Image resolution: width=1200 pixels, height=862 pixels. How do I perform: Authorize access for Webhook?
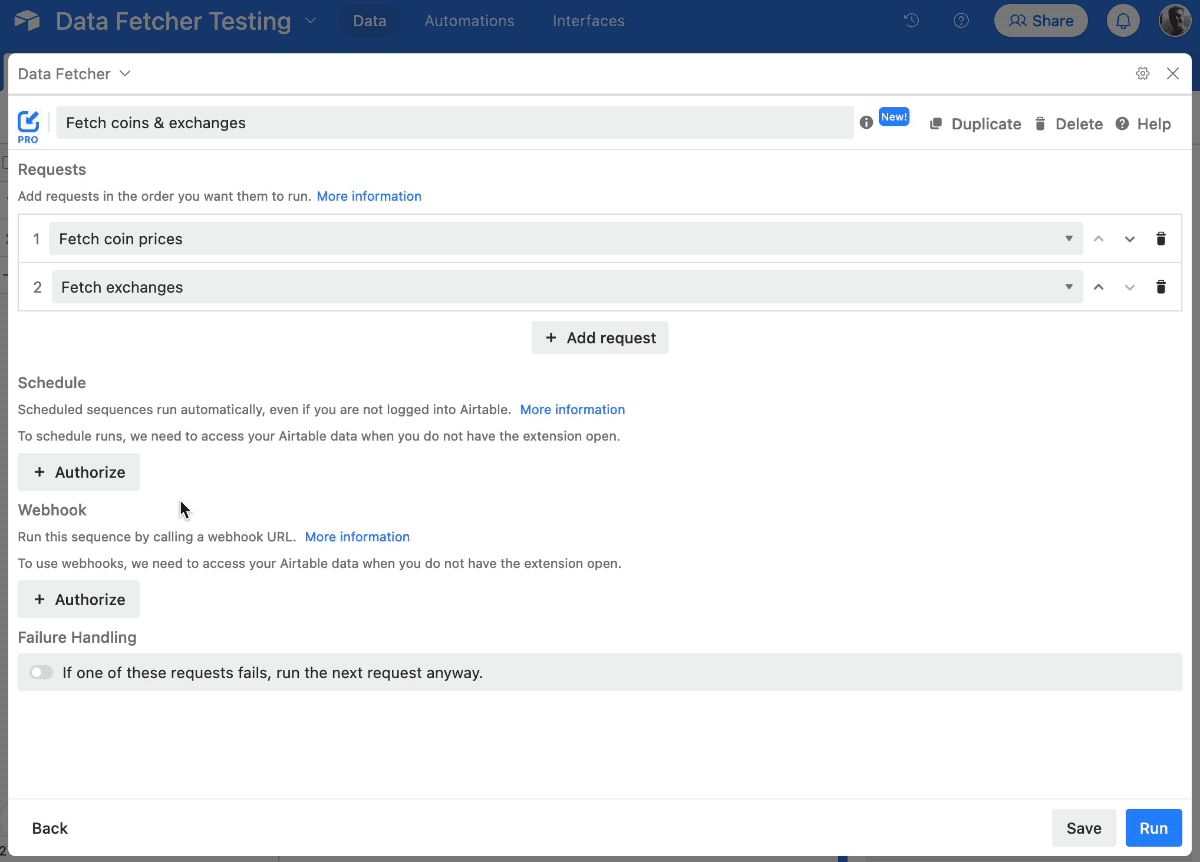coord(79,599)
